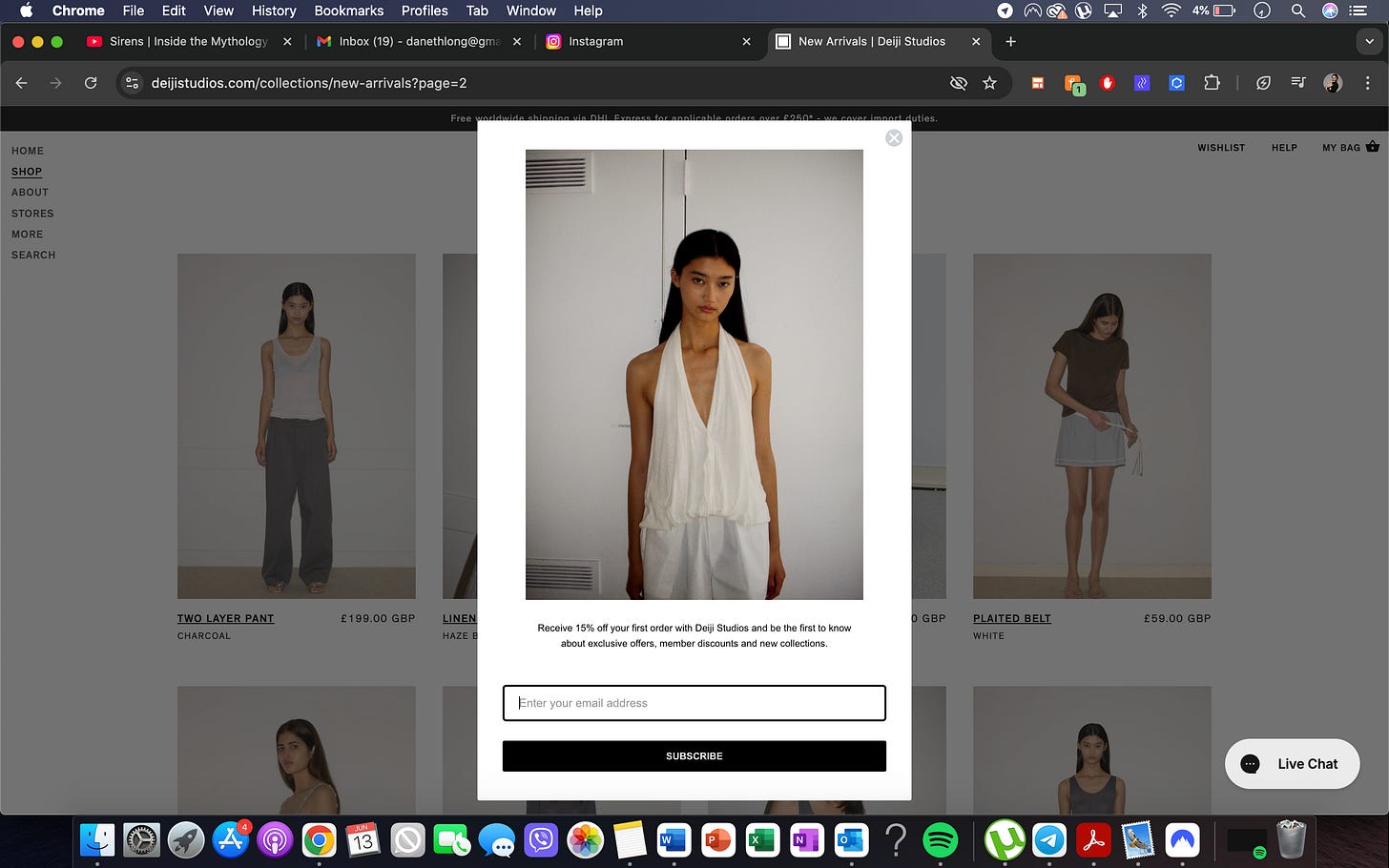The width and height of the screenshot is (1389, 868).
Task: Click the Plaited Belt product image
Action: [x=1092, y=426]
